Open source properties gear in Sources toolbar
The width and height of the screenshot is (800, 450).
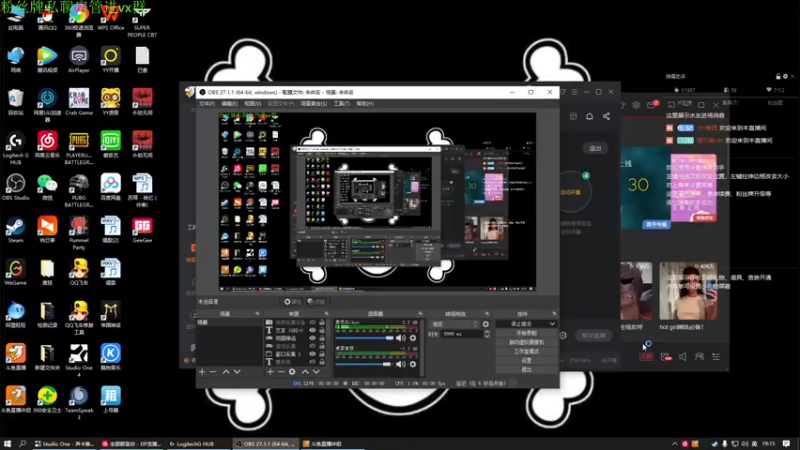pyautogui.click(x=292, y=372)
